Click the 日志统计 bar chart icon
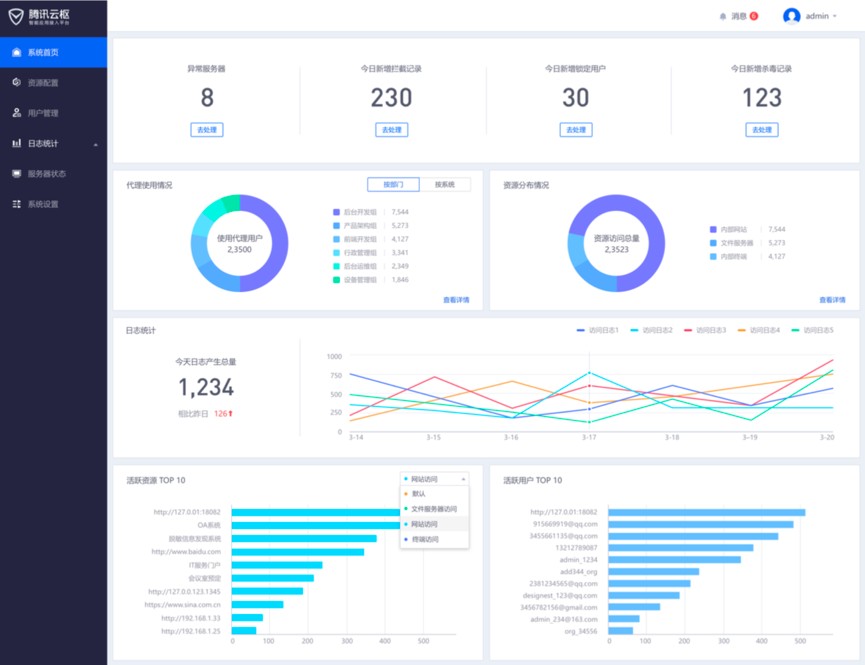 pos(16,143)
